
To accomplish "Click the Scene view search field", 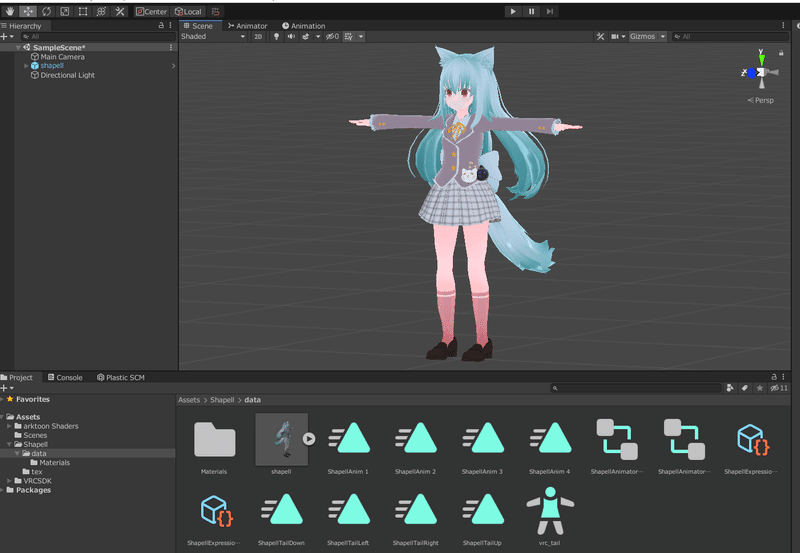I will point(730,36).
